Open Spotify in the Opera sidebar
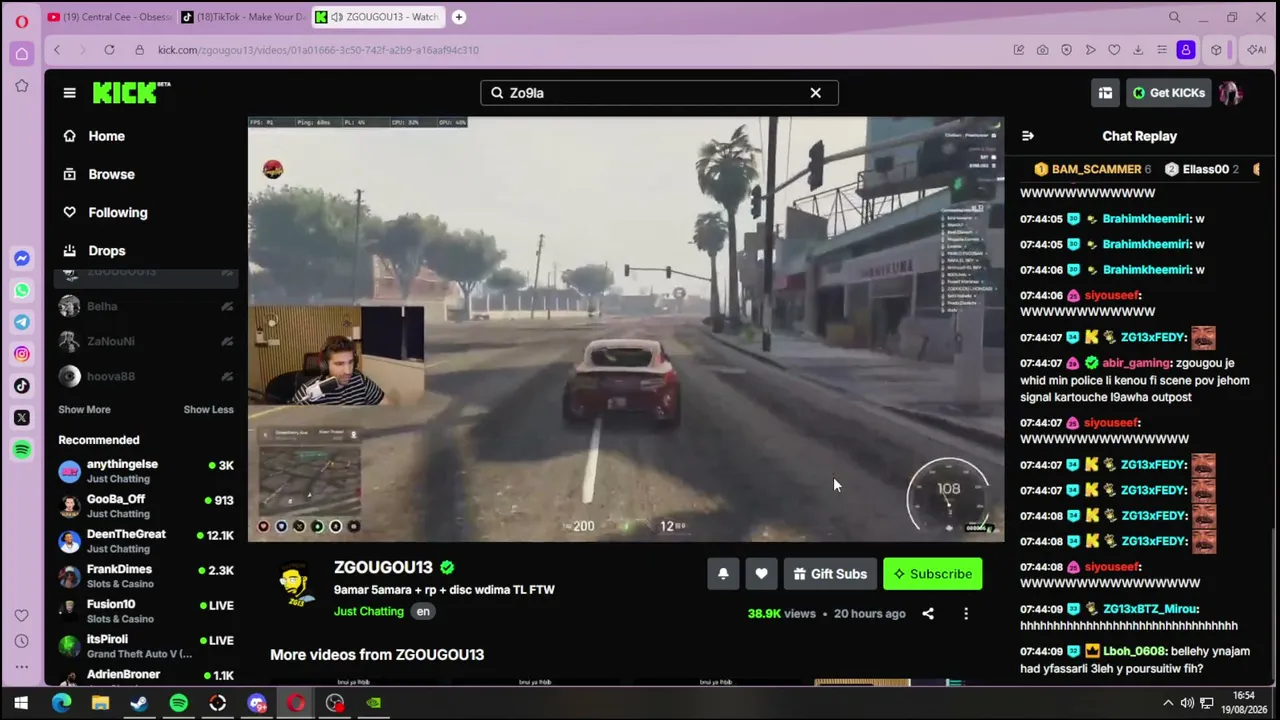 pos(22,450)
